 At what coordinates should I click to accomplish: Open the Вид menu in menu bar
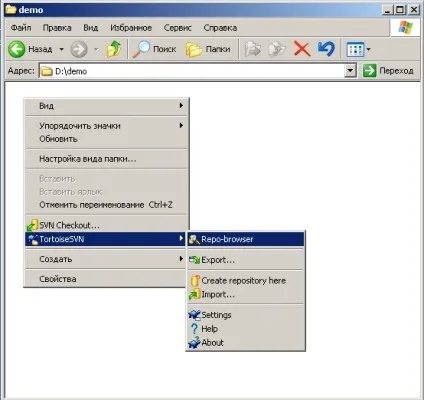[x=90, y=28]
